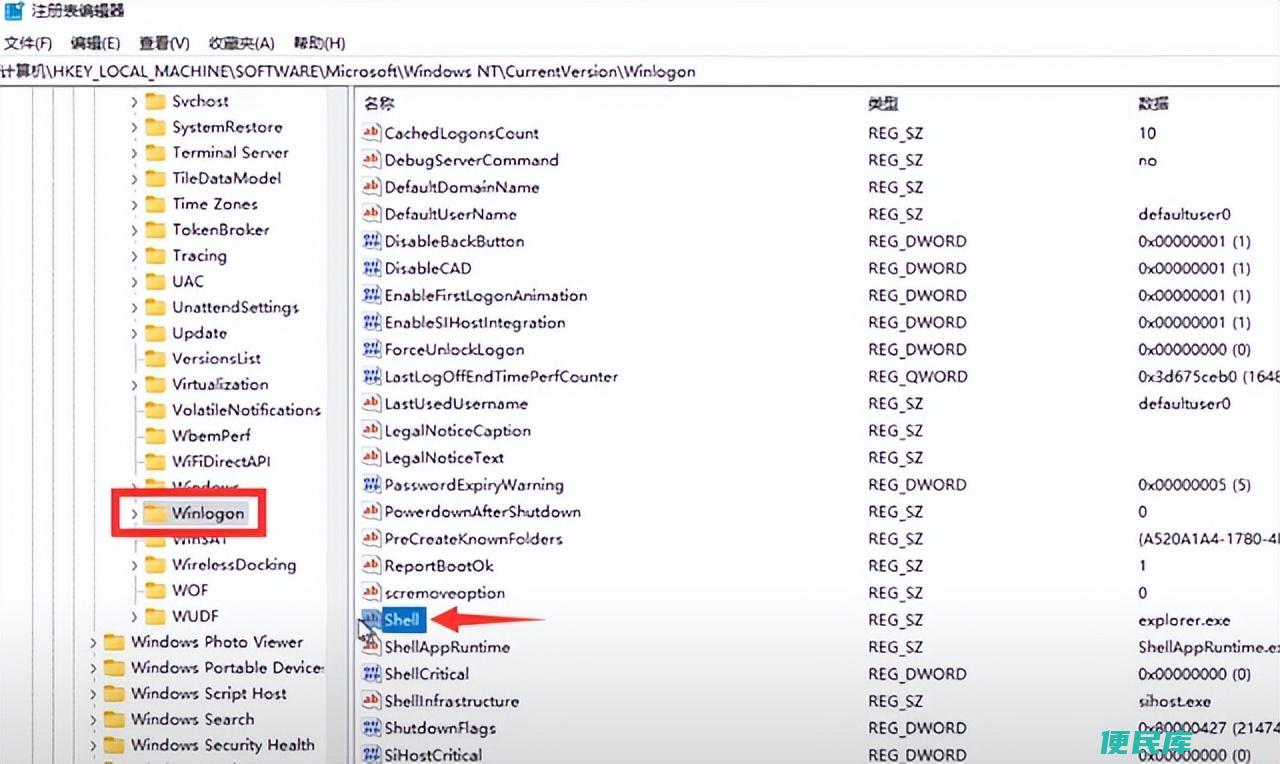The width and height of the screenshot is (1280, 764).
Task: Open the 编辑(E) menu
Action: point(95,43)
